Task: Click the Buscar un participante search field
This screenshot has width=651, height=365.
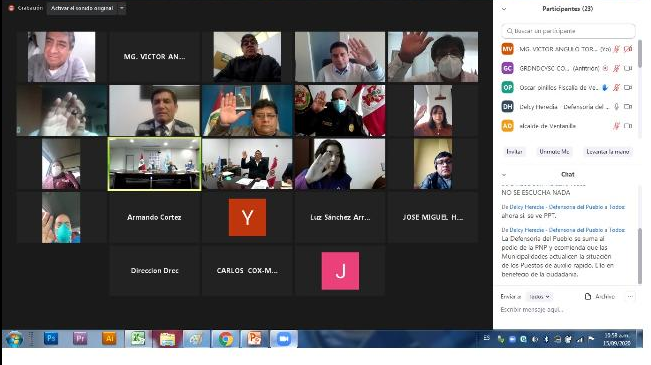Action: tap(568, 31)
